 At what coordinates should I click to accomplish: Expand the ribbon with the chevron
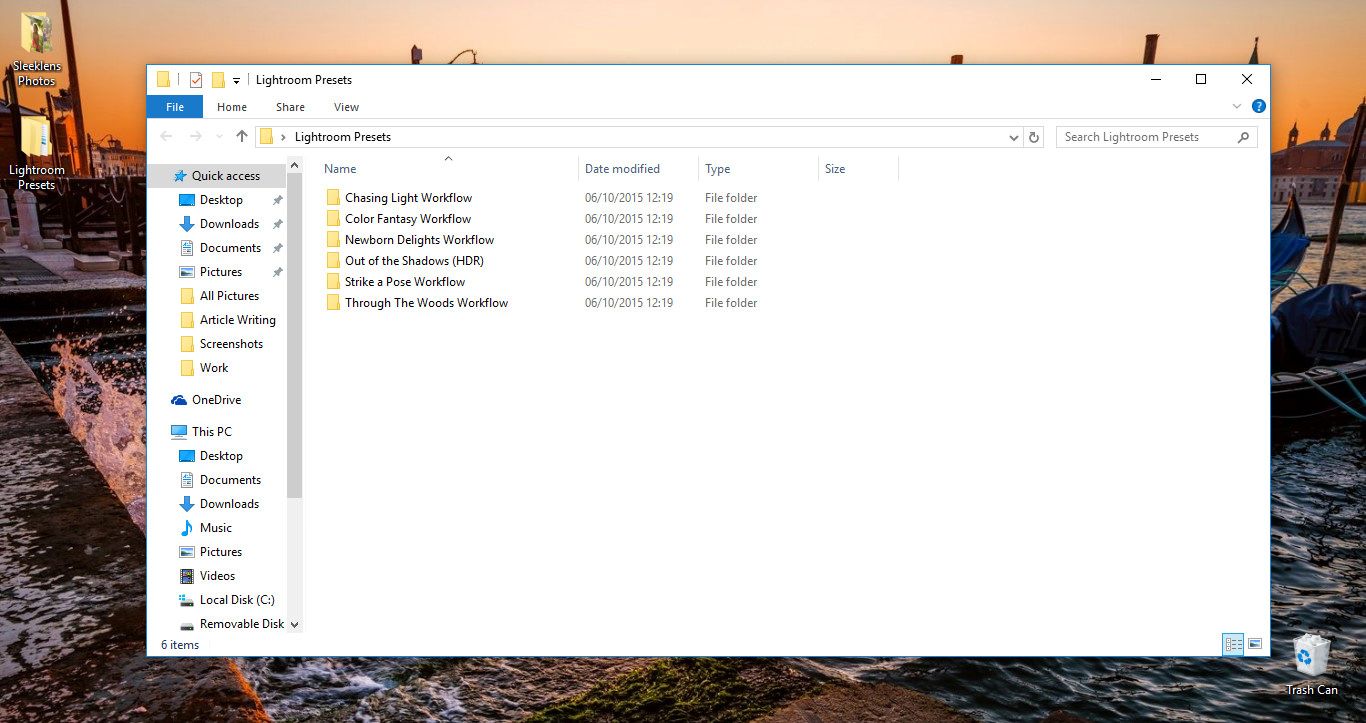click(x=1237, y=106)
